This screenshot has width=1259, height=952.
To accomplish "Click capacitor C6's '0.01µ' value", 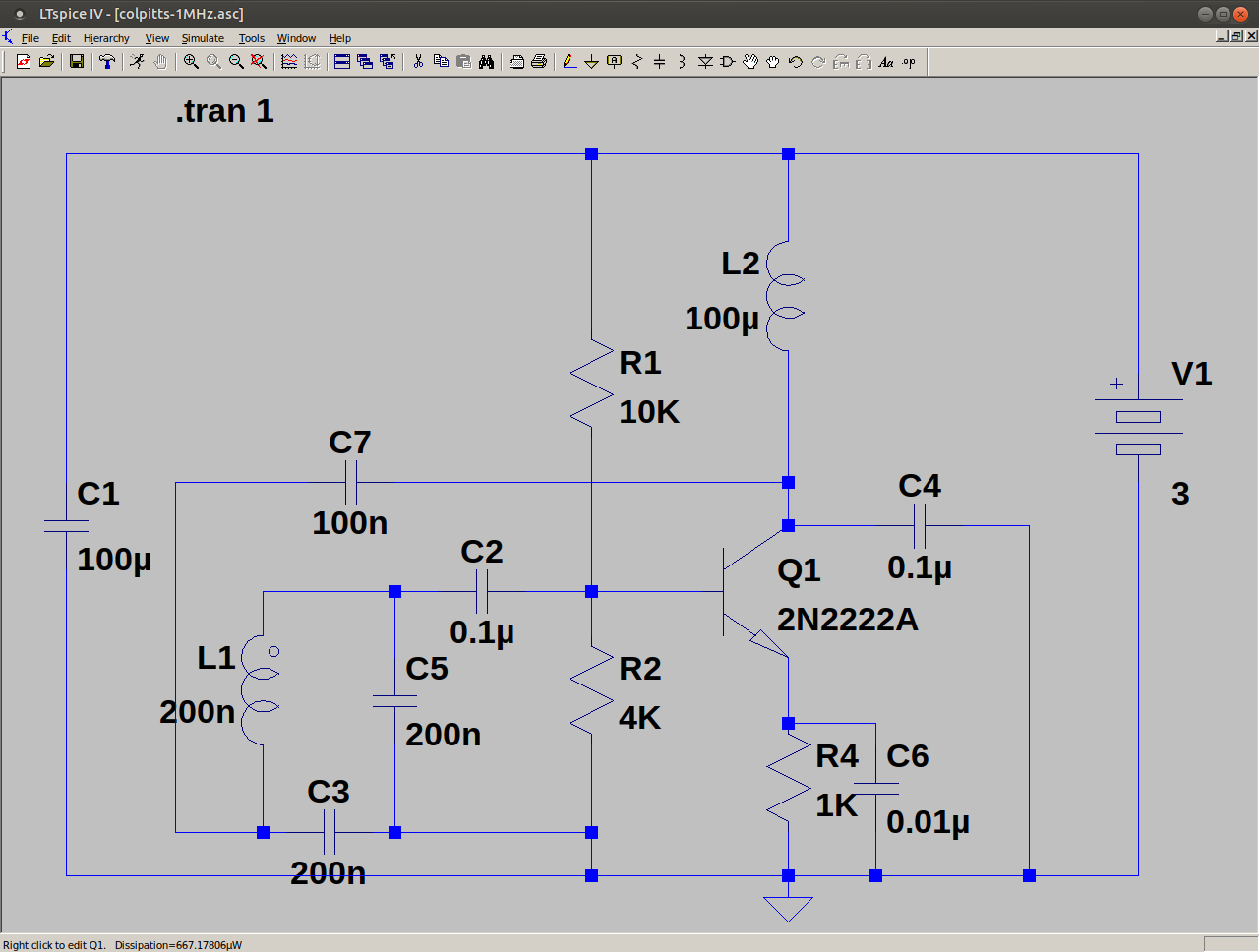I will coord(929,822).
